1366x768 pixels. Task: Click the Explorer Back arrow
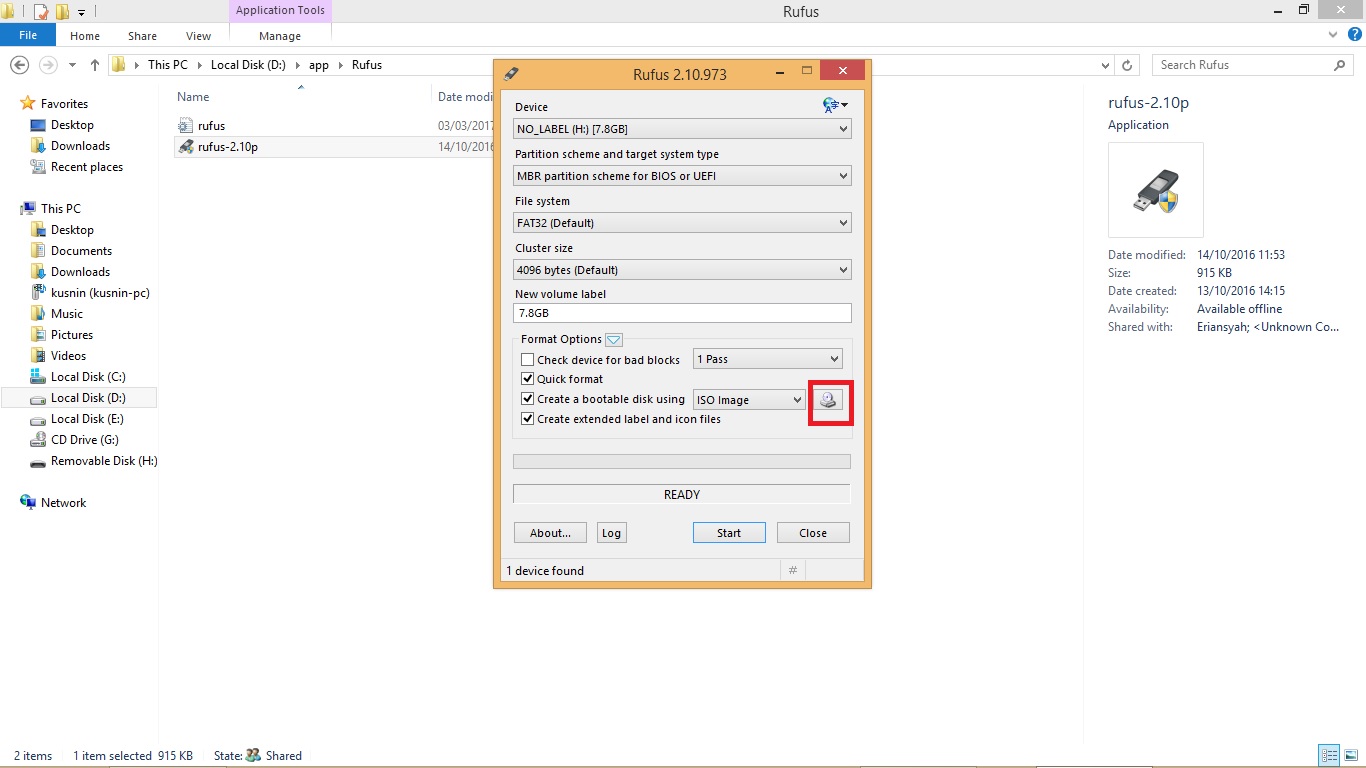tap(19, 65)
